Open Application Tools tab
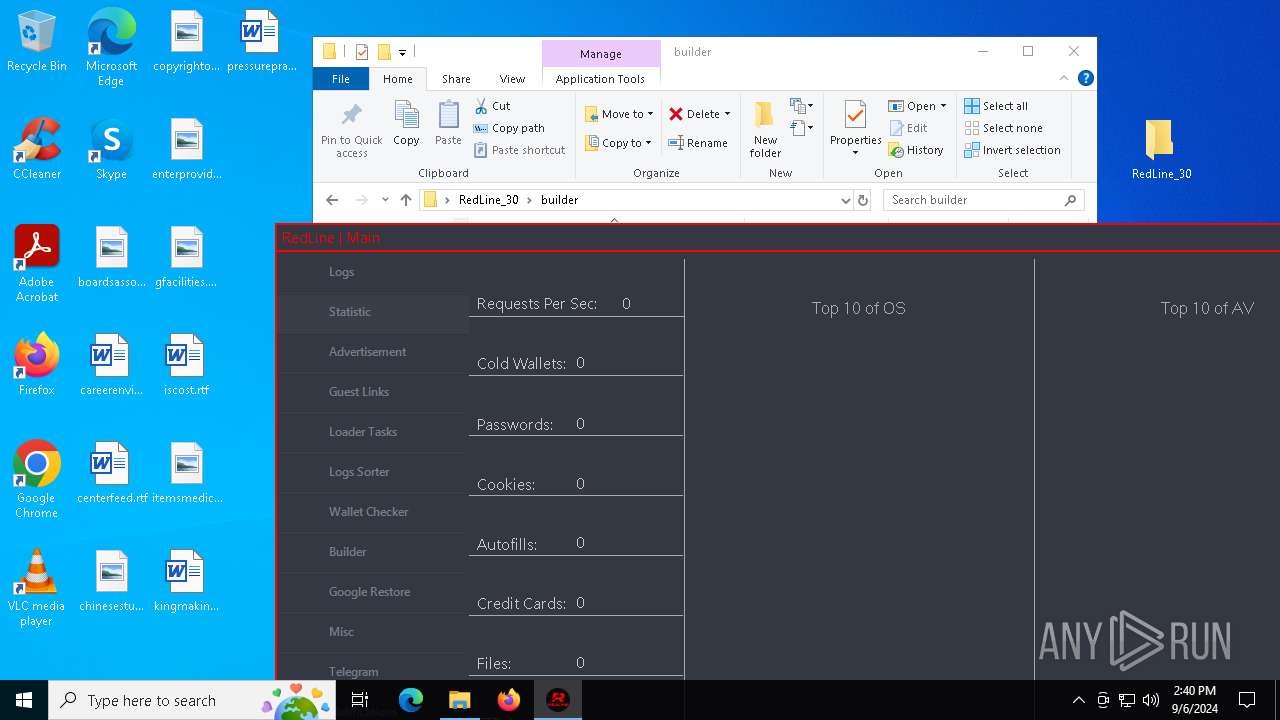This screenshot has height=720, width=1280. [600, 79]
